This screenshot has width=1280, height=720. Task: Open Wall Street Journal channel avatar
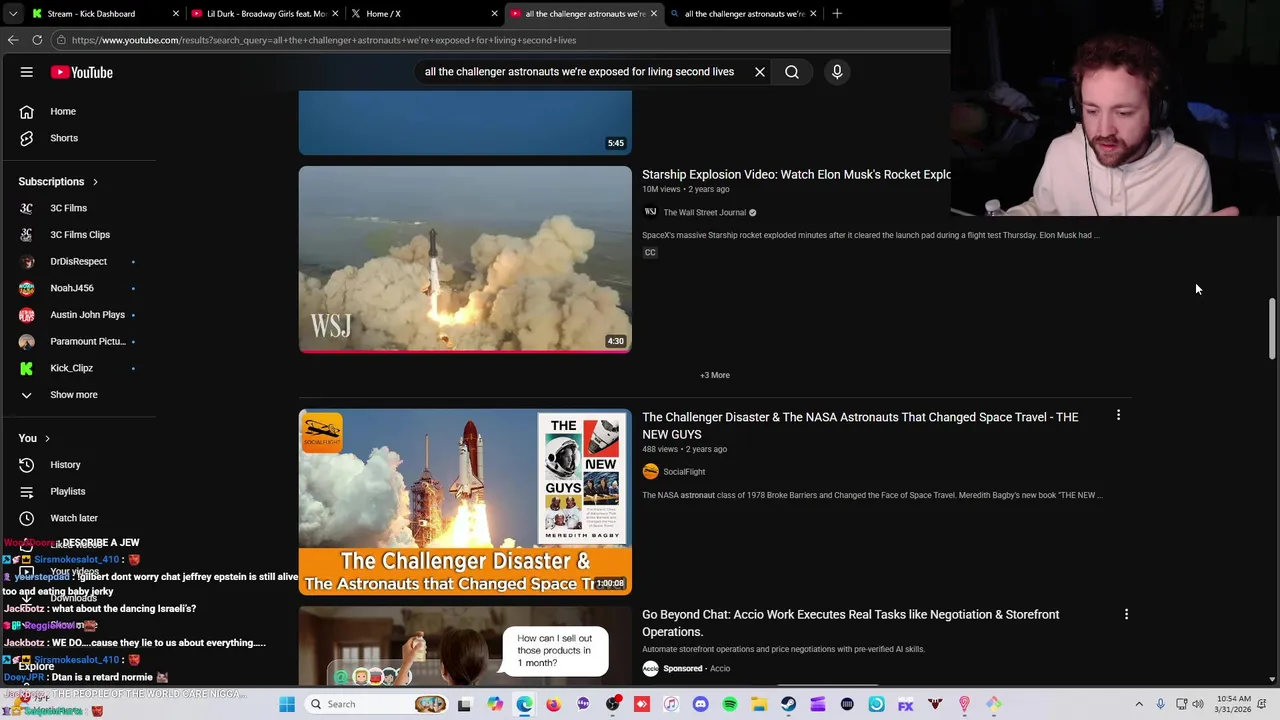click(x=650, y=212)
